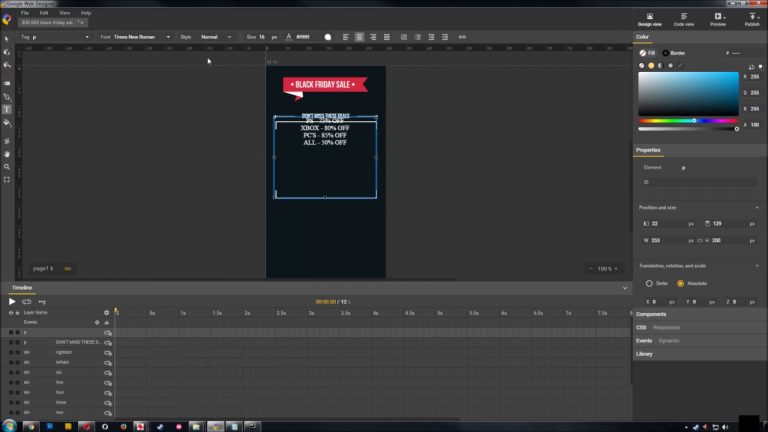Select the black friday document tab
The width and height of the screenshot is (768, 432).
[x=53, y=22]
